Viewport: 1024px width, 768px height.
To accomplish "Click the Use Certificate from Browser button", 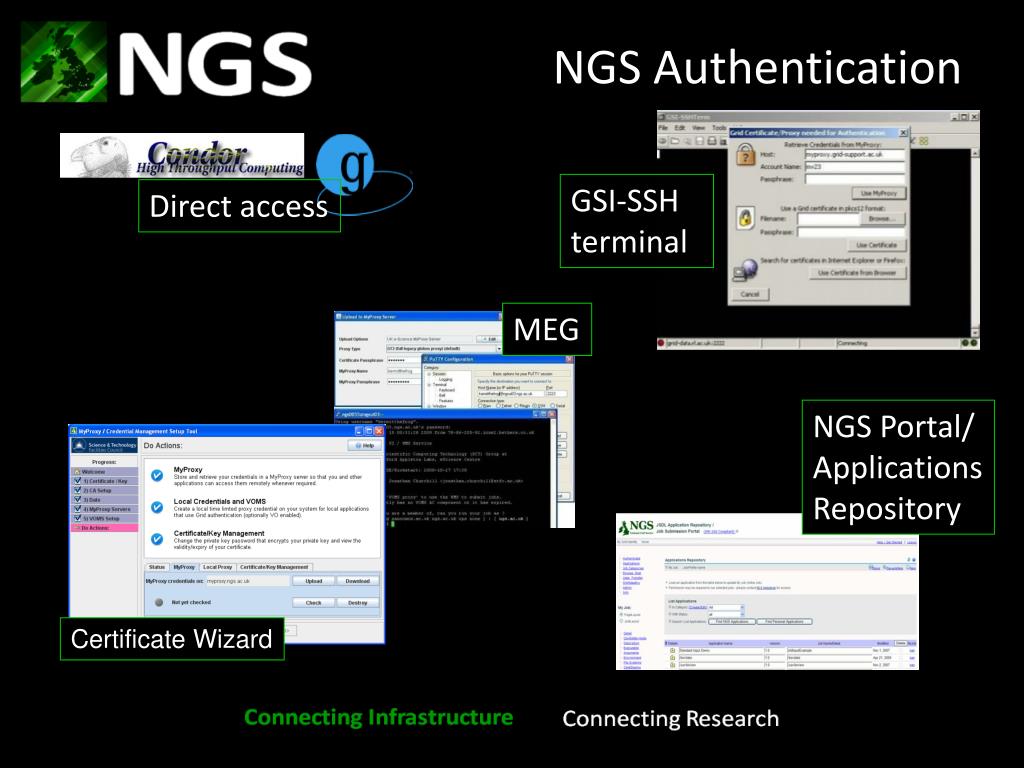I will point(857,273).
